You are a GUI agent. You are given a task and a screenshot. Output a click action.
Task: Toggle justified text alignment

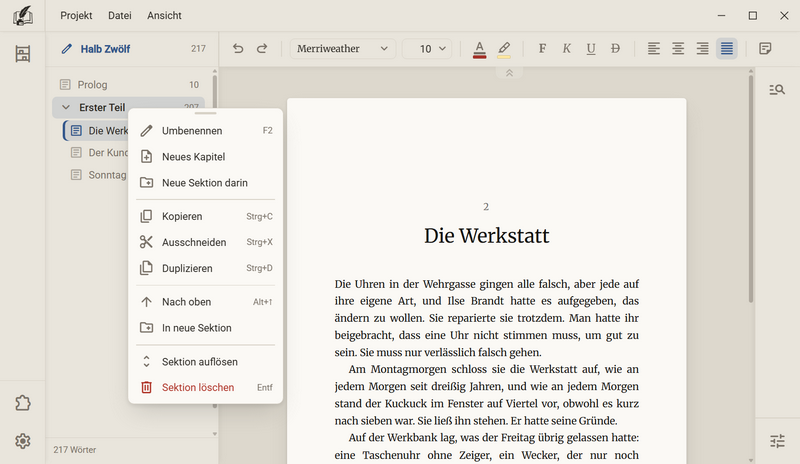click(727, 48)
